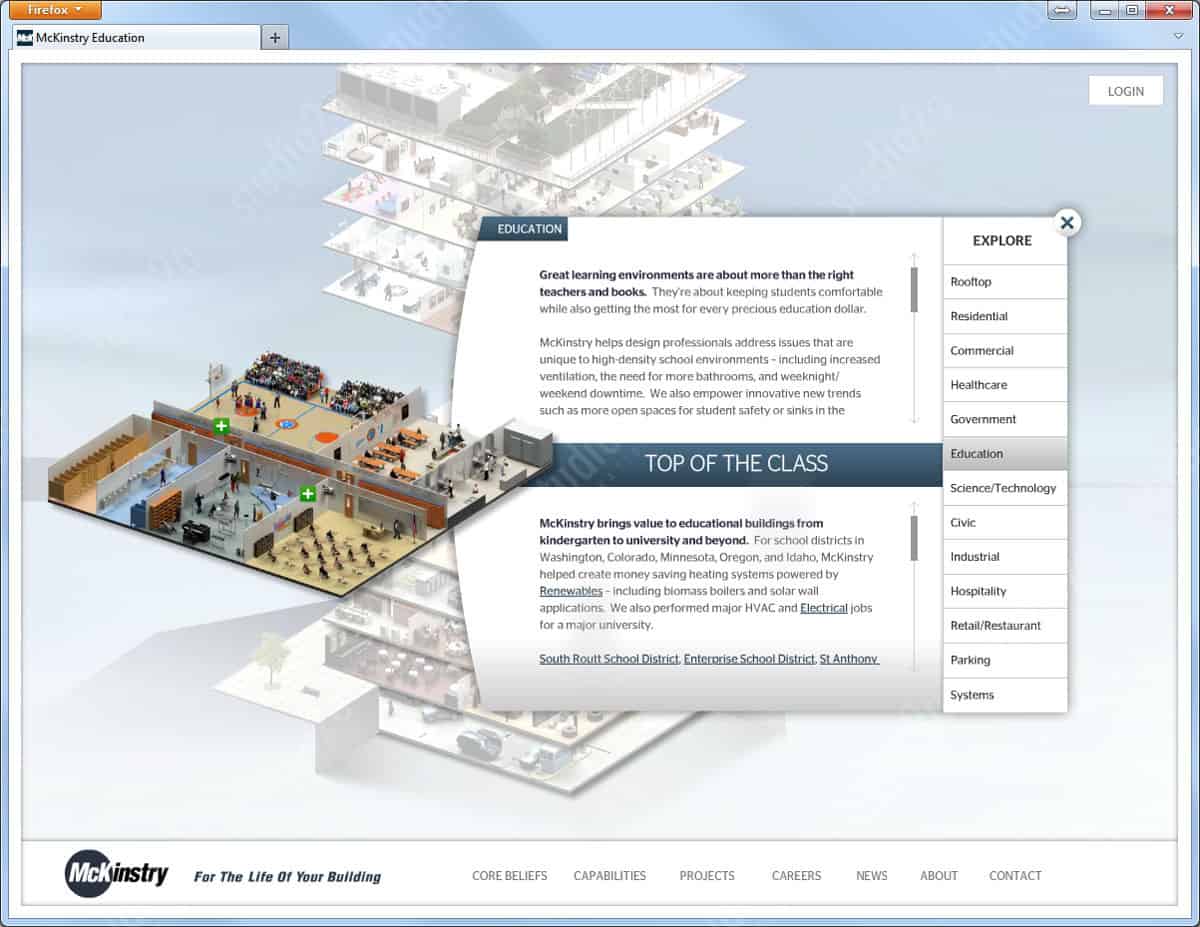Go to CAREERS in footer navigation
Viewport: 1200px width, 927px height.
[797, 876]
